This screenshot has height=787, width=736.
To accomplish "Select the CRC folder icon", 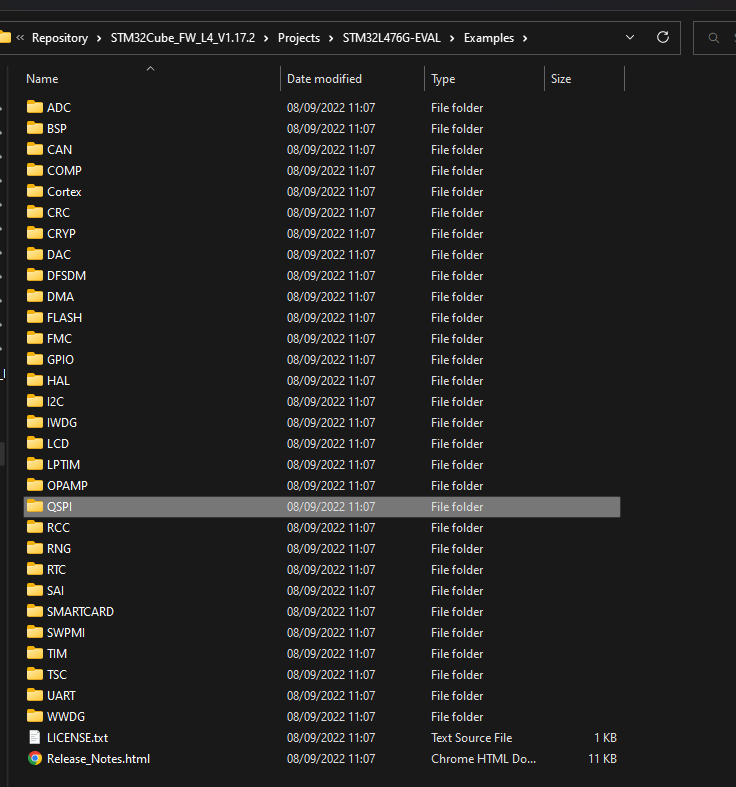I will (x=35, y=212).
